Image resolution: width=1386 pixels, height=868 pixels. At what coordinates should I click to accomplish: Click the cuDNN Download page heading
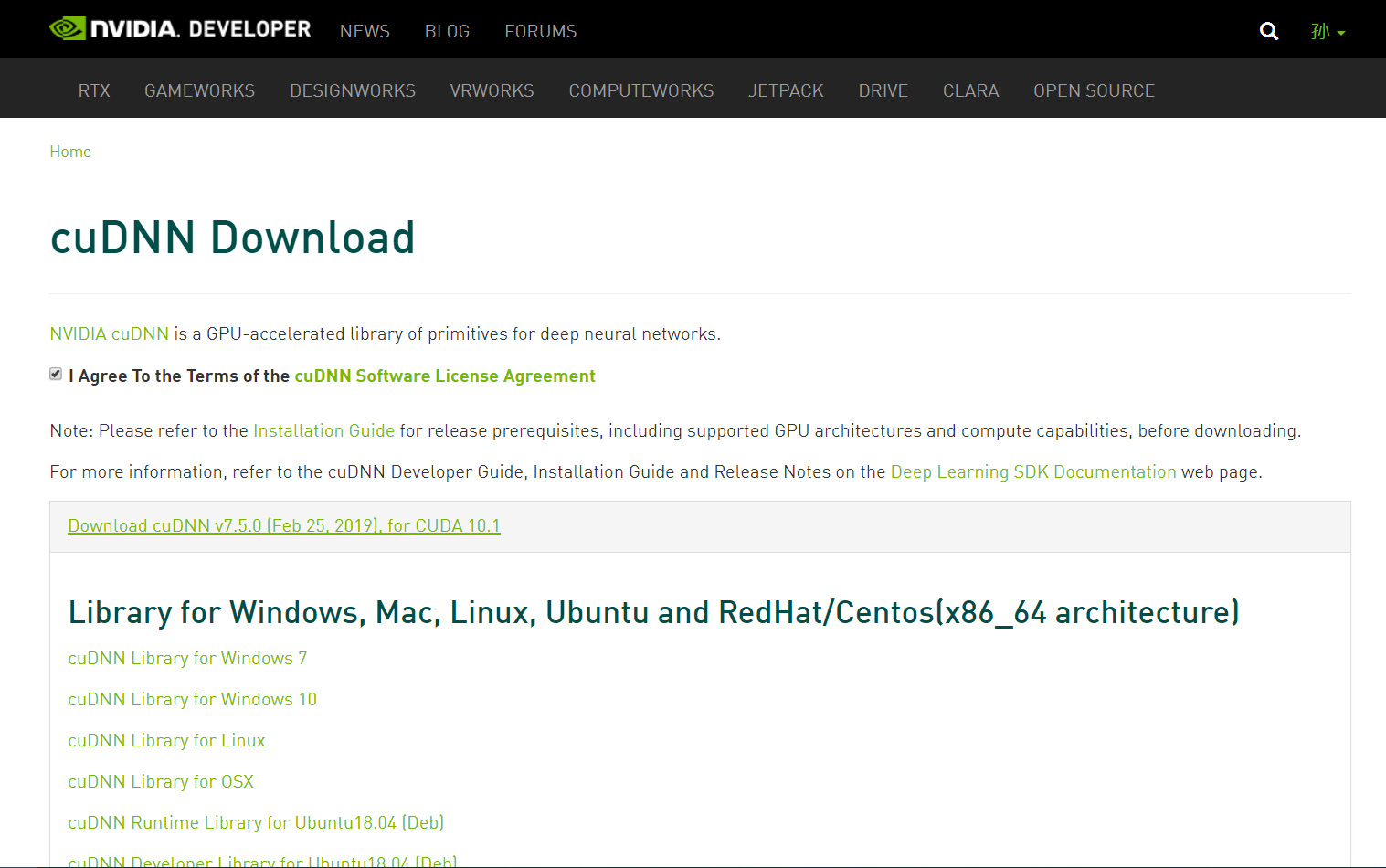tap(232, 238)
